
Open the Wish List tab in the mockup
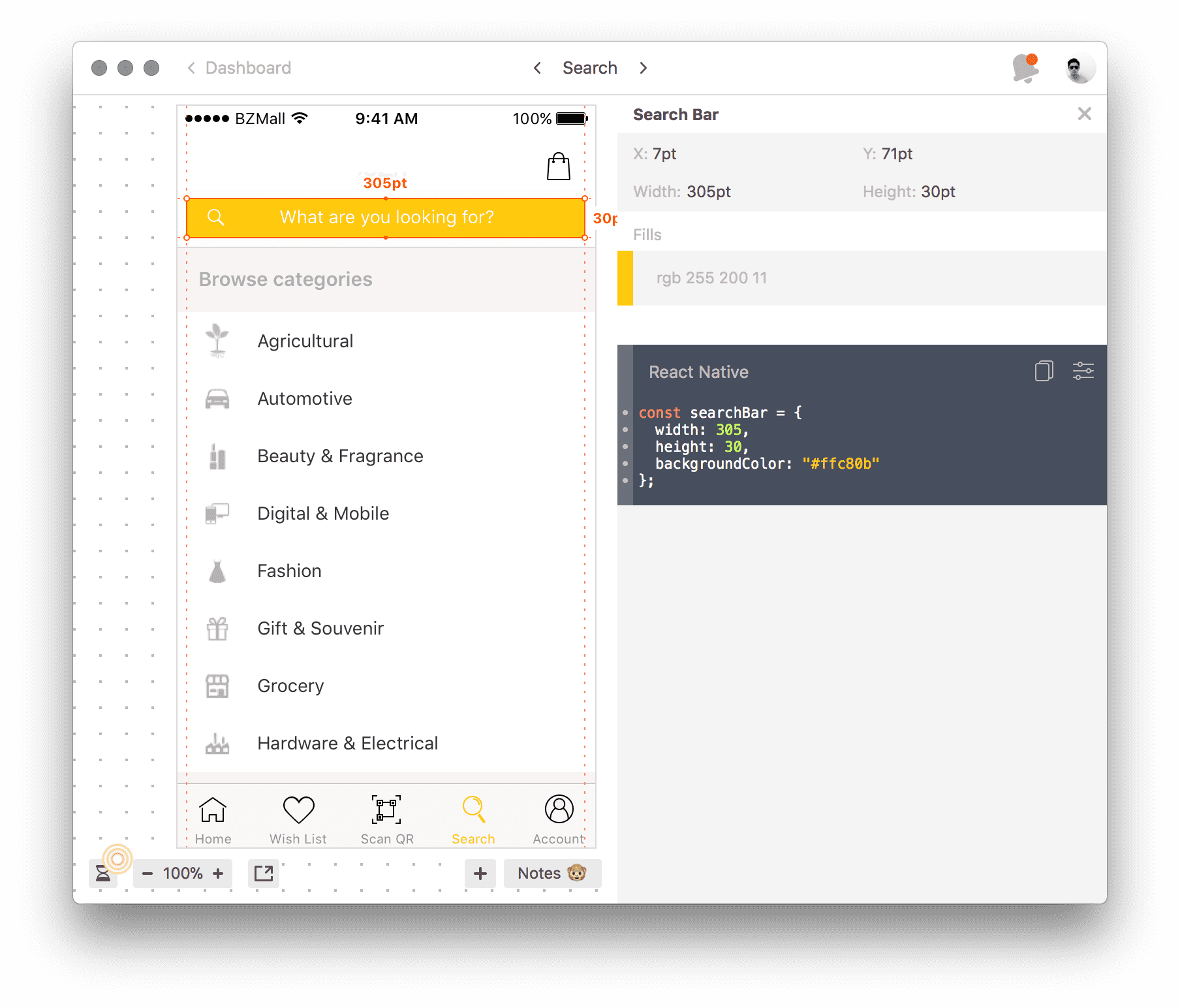(298, 817)
